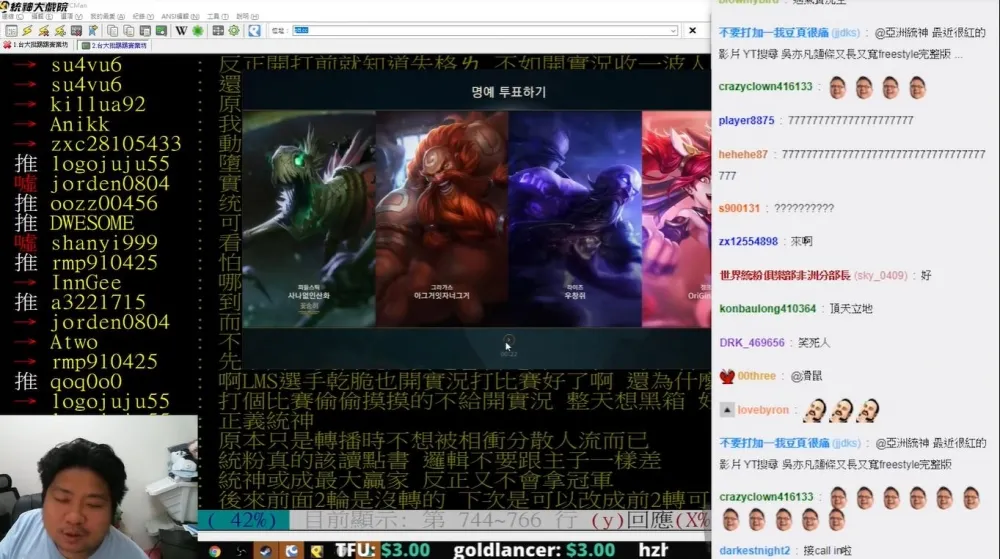The height and width of the screenshot is (559, 1000).
Task: Click the pinwheel icon in the taskbar
Action: pos(240,551)
